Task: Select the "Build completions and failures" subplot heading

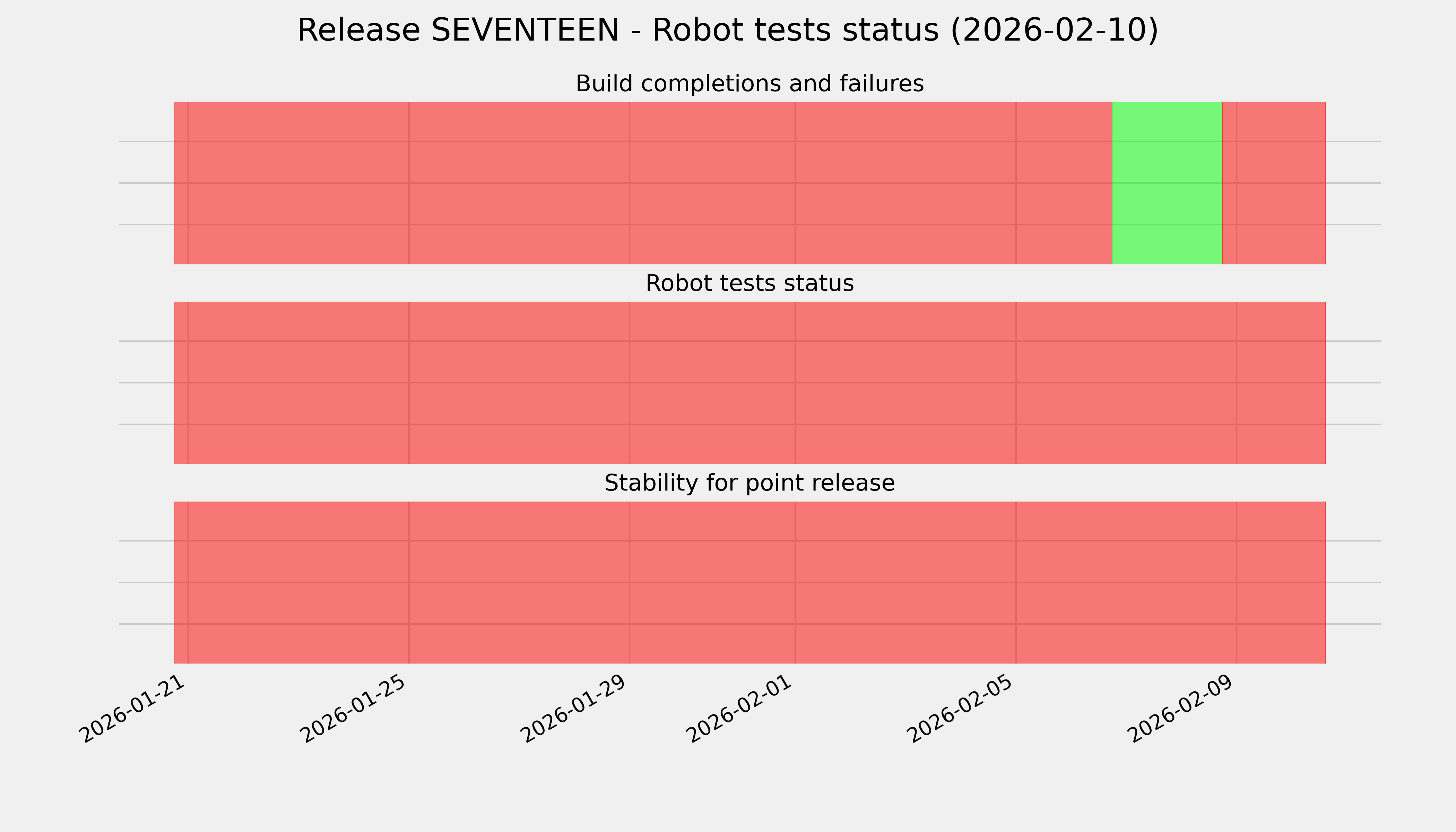Action: [x=749, y=84]
